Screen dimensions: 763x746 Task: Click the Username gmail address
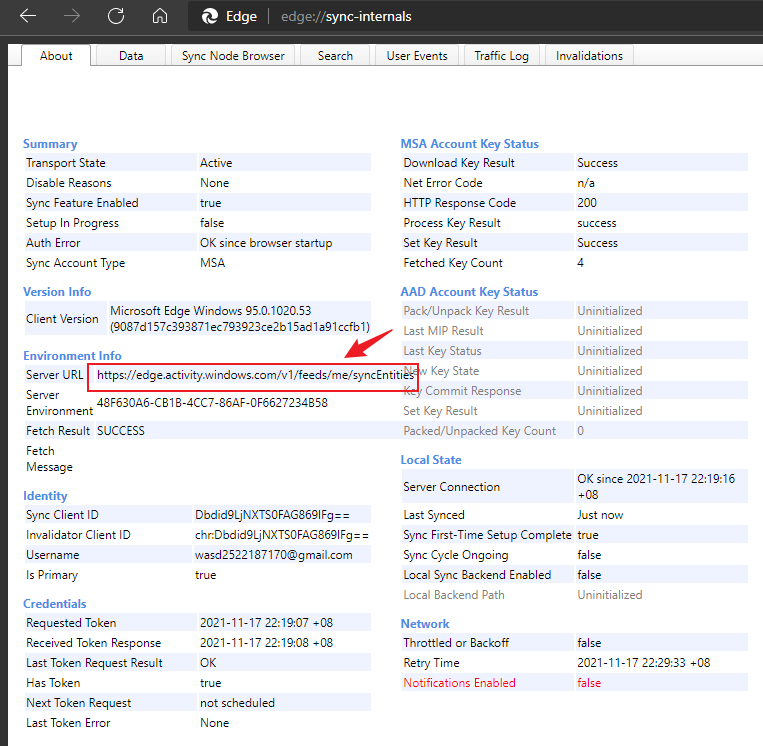click(273, 555)
